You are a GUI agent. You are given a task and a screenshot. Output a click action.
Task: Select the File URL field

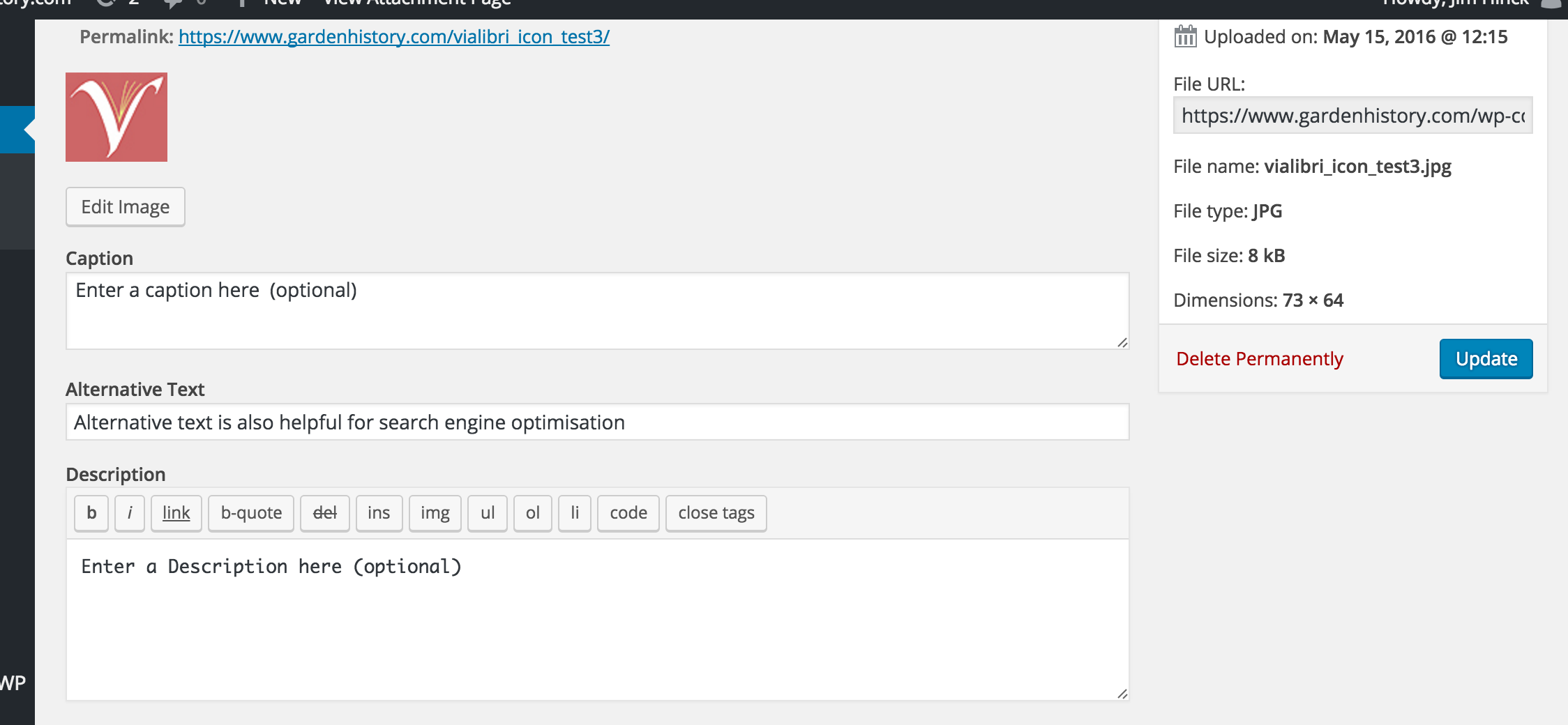[1353, 116]
